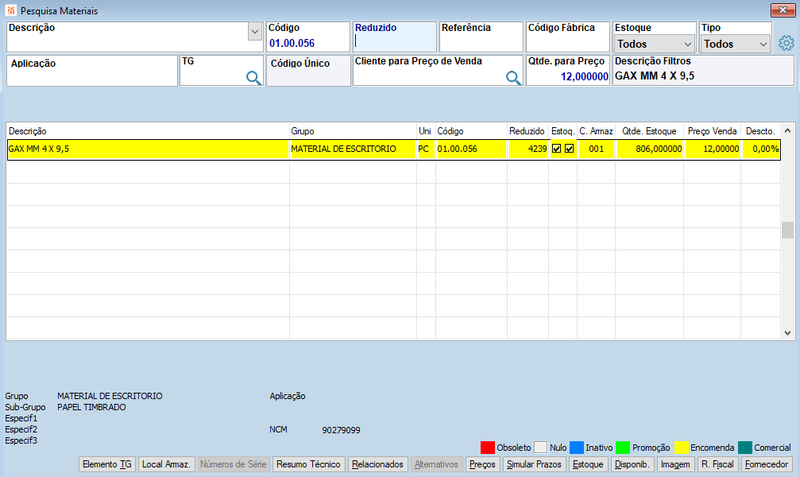The height and width of the screenshot is (477, 800).
Task: Sort by the Descrição column header
Action: (148, 131)
